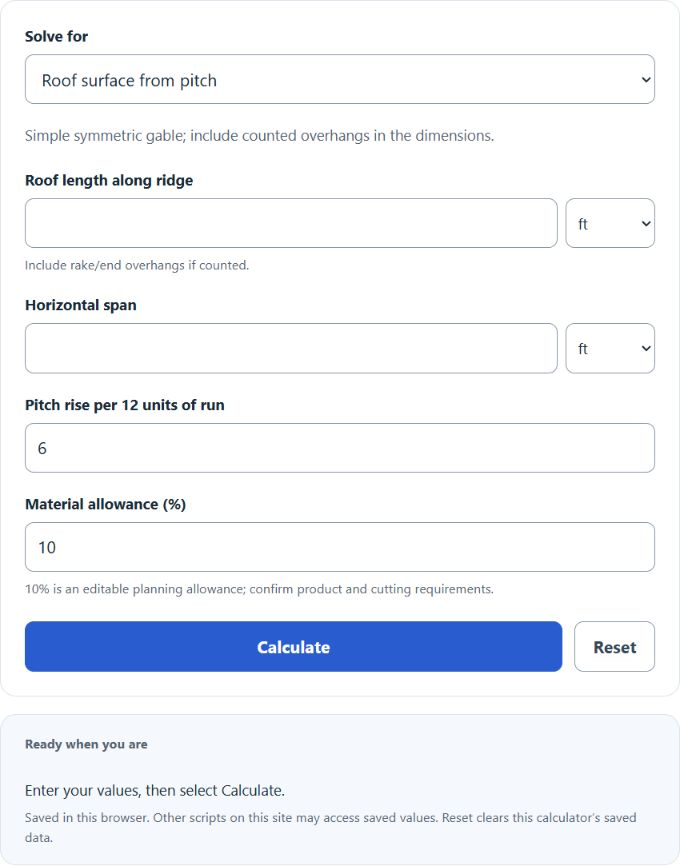
Task: Click chevron on Horizontal span ft selector
Action: 646,348
